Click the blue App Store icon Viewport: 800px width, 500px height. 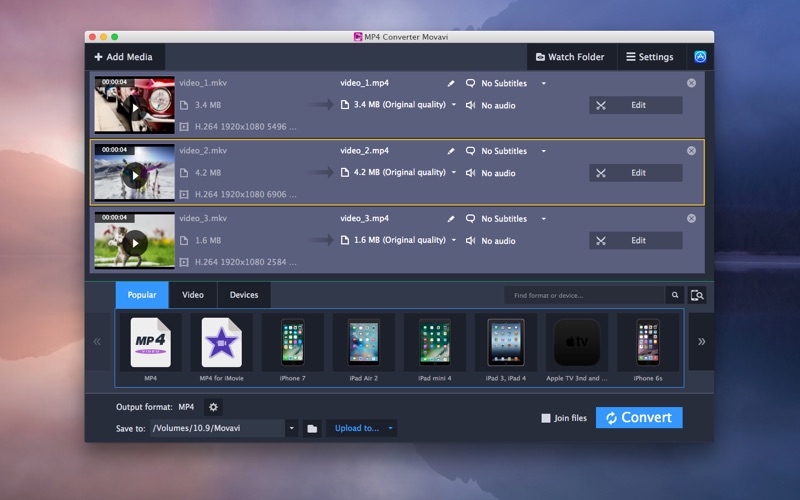[700, 57]
